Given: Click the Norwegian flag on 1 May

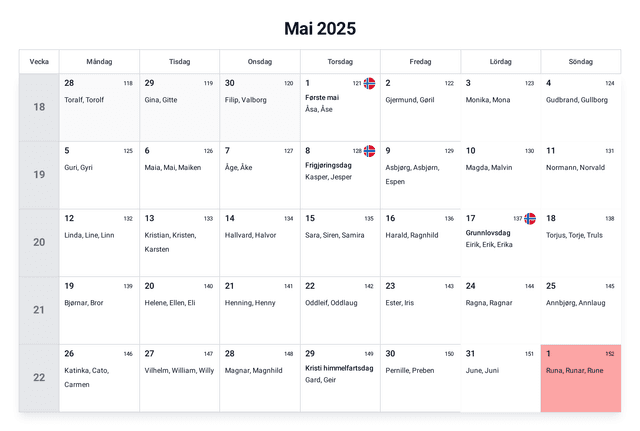Looking at the screenshot, I should click(x=369, y=83).
